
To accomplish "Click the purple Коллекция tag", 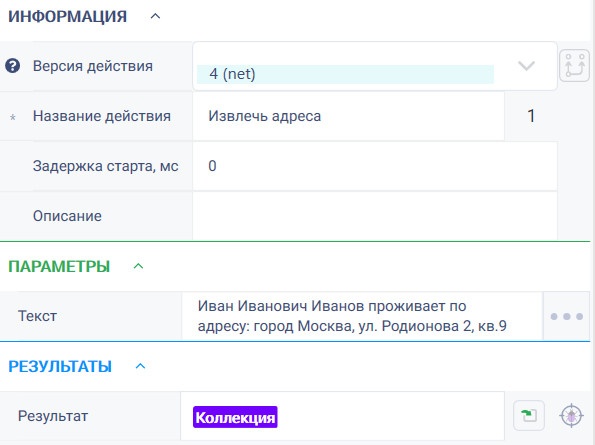I will click(235, 417).
